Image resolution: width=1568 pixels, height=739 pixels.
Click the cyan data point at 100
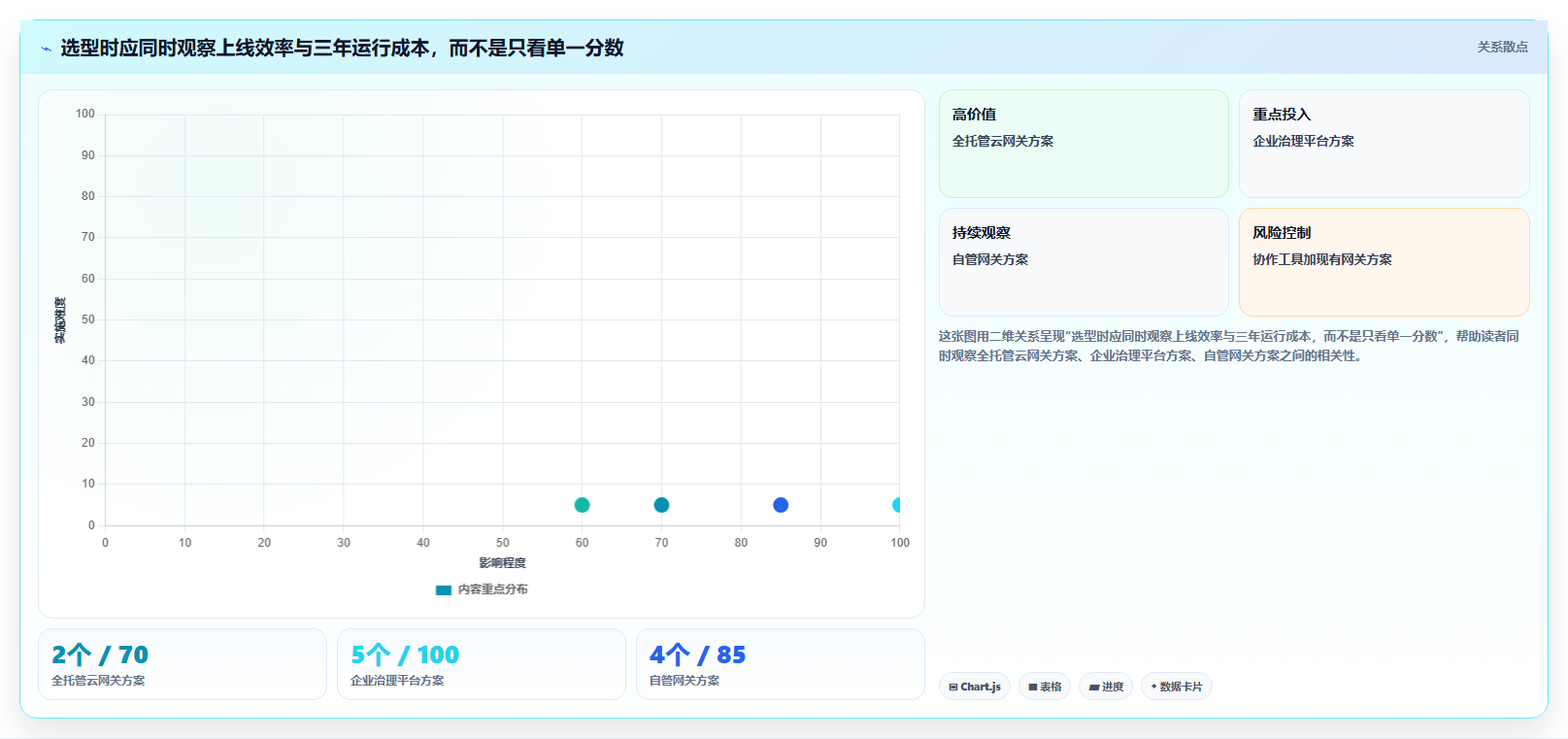(x=897, y=505)
